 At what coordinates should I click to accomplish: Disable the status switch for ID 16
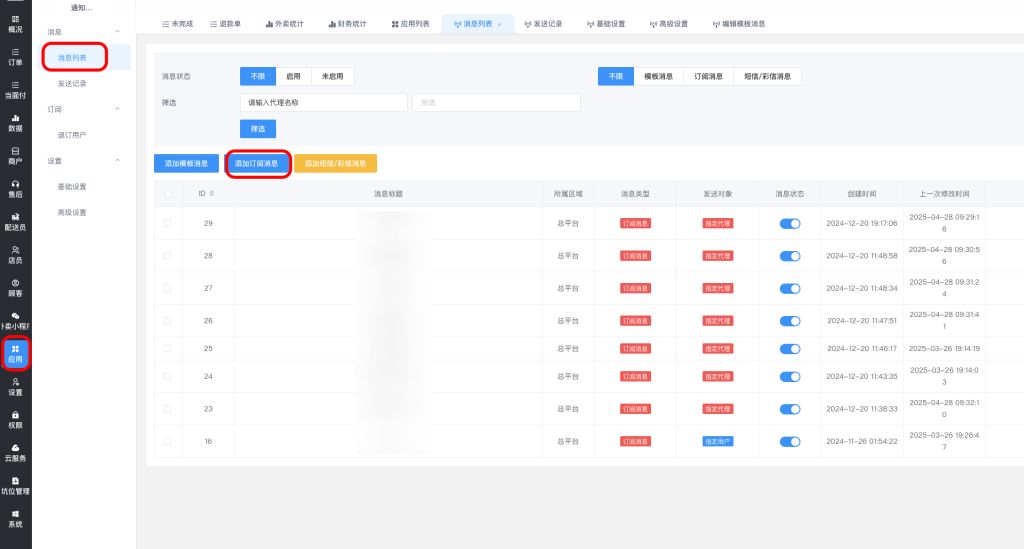790,441
